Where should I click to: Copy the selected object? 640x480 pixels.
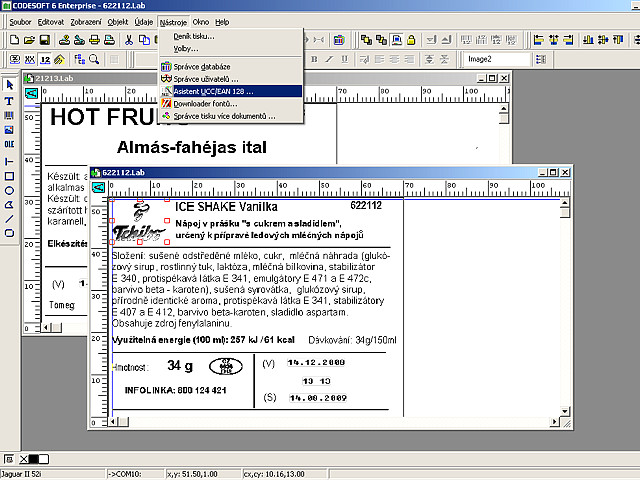point(144,40)
